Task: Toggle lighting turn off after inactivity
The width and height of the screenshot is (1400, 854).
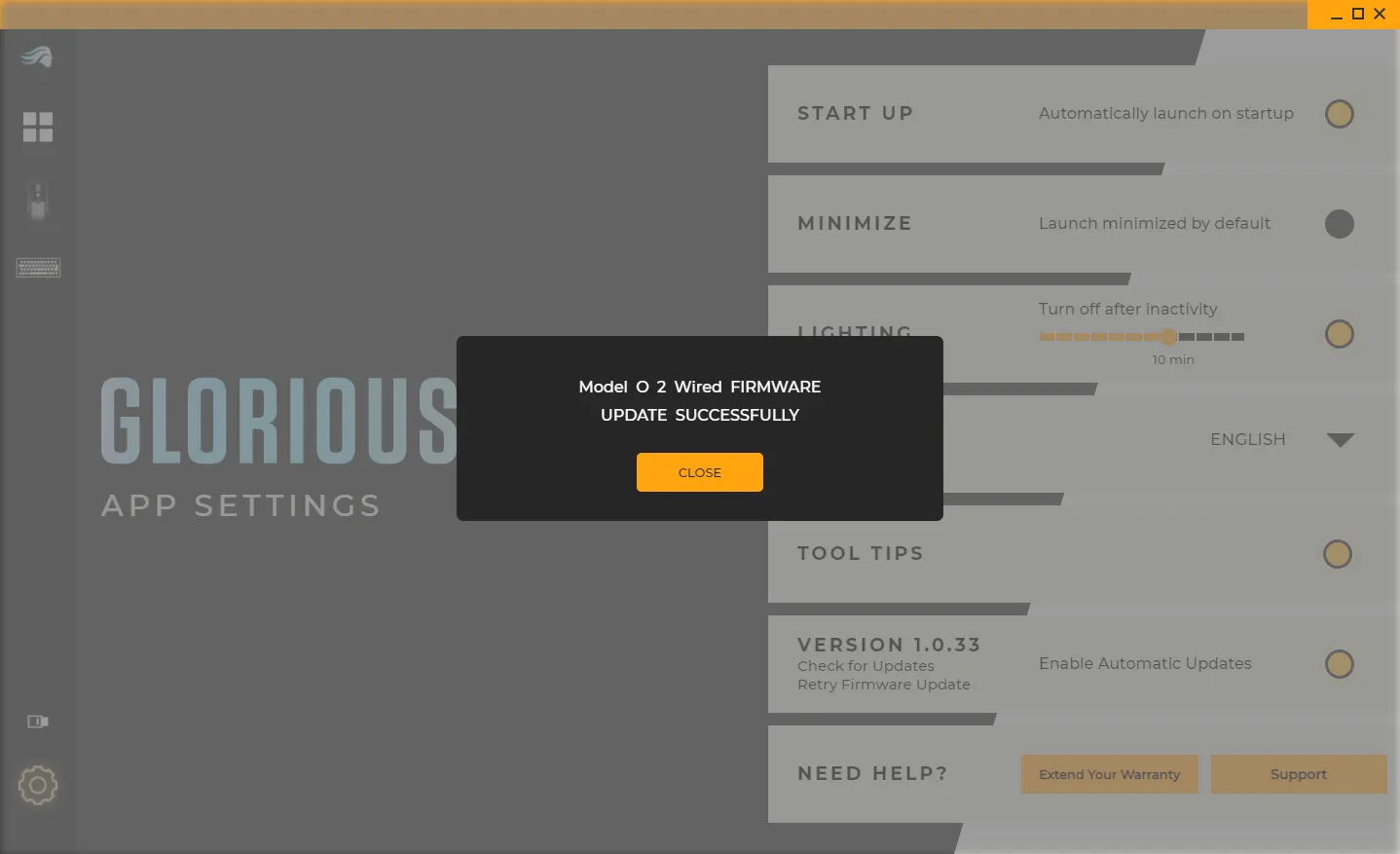Action: click(1340, 334)
